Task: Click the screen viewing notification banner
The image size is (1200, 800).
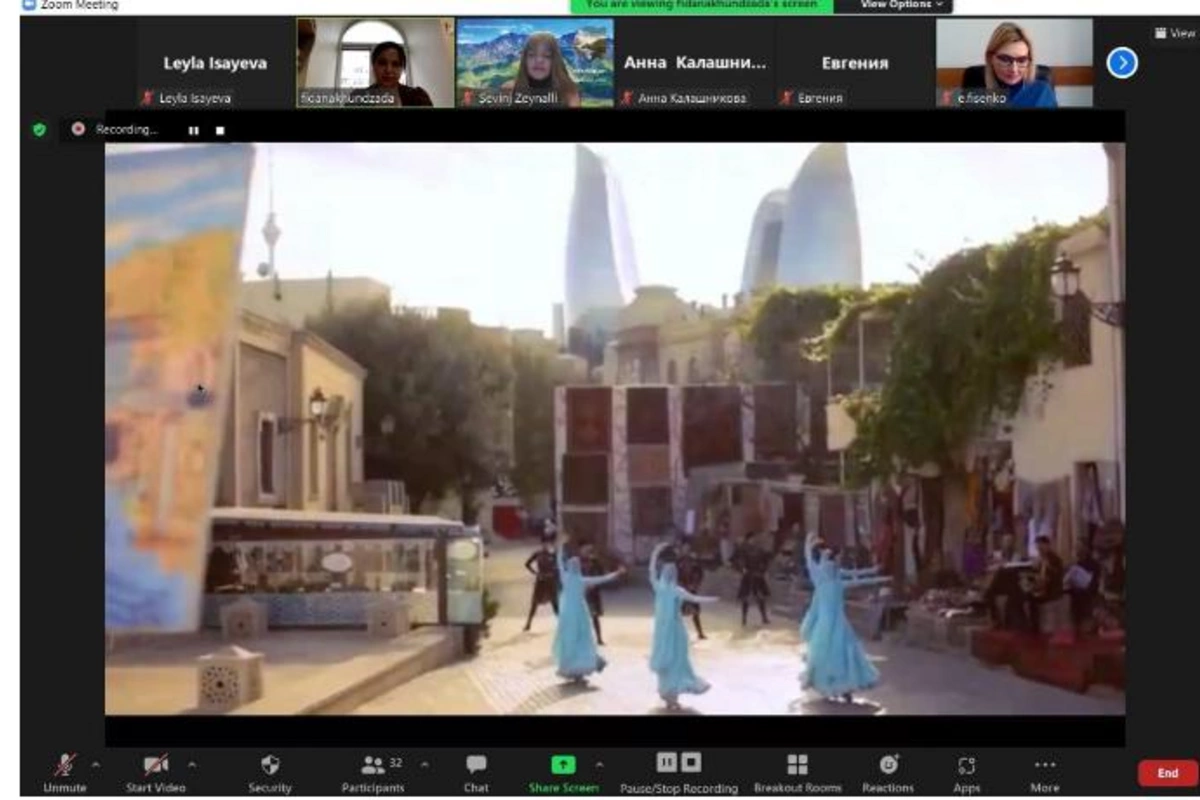Action: tap(700, 5)
